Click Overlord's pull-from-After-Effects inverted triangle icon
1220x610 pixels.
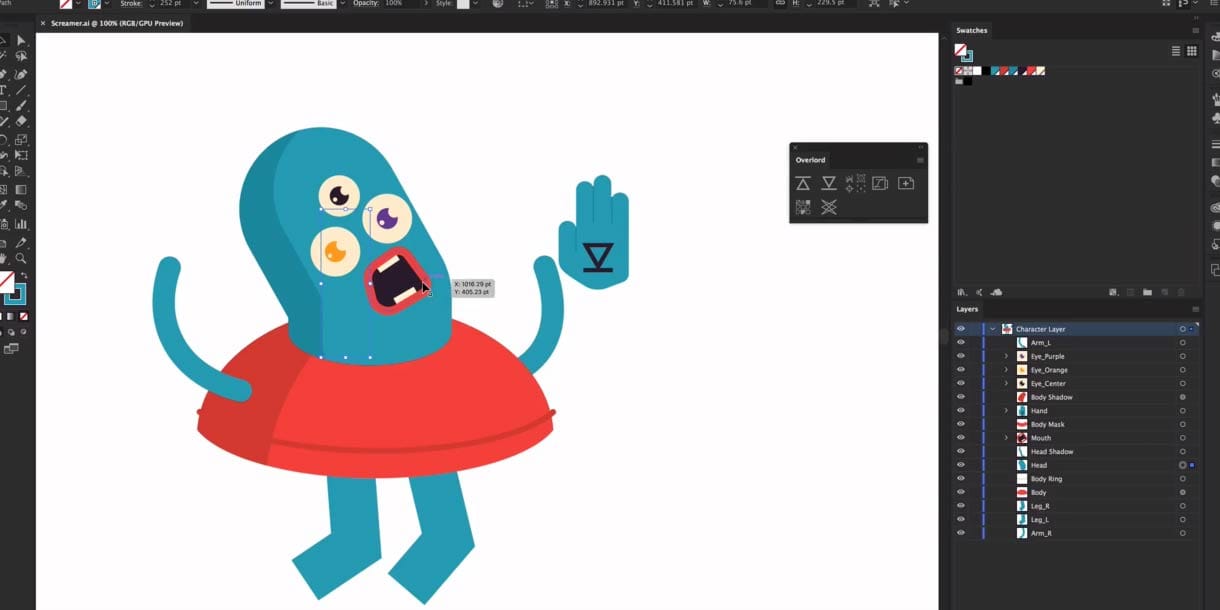[x=829, y=184]
